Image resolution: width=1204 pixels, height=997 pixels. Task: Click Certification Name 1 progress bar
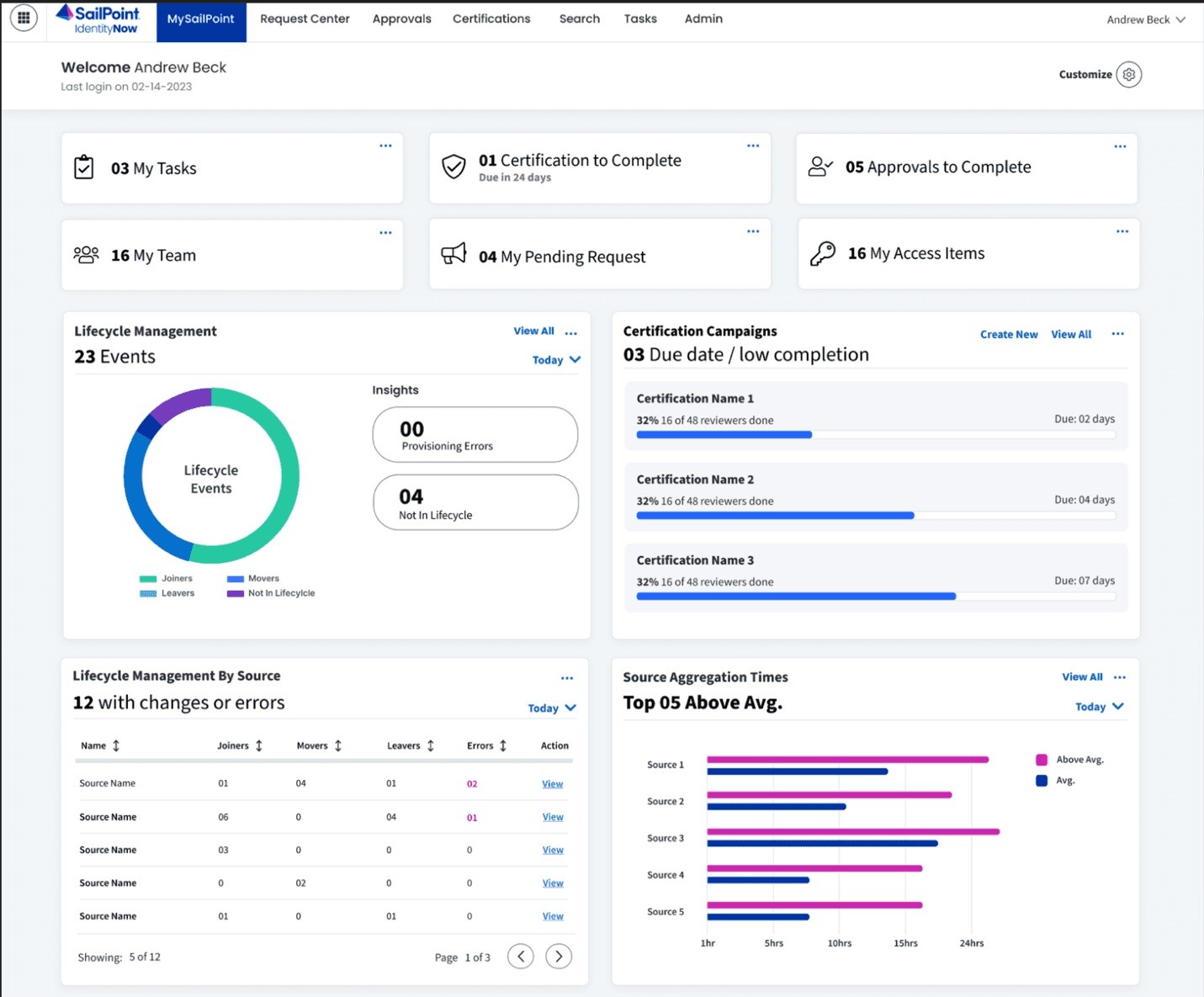(875, 435)
